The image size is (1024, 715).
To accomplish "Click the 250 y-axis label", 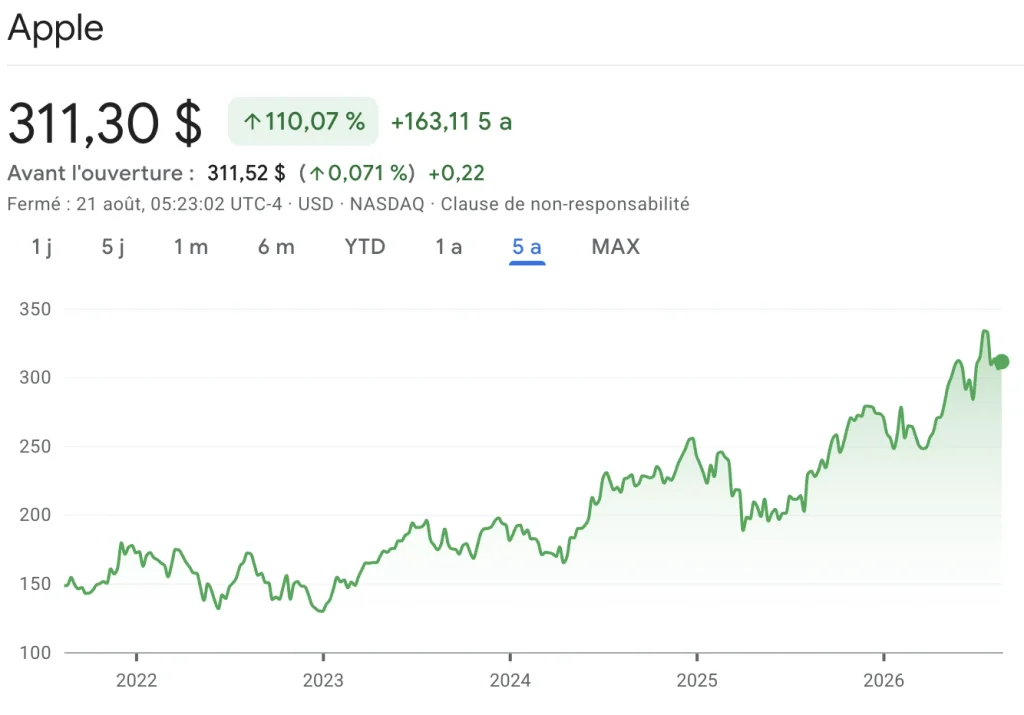I will click(35, 447).
